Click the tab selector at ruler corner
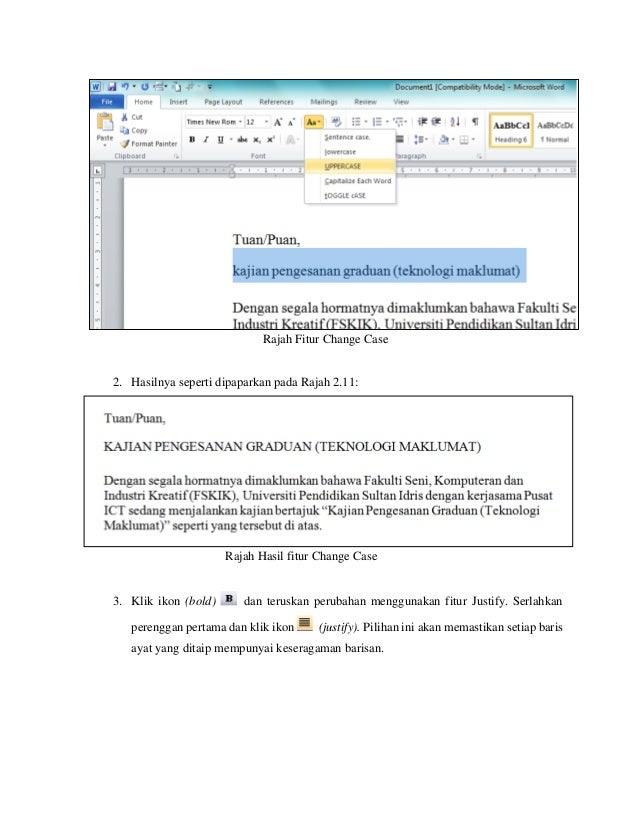 tap(97, 170)
